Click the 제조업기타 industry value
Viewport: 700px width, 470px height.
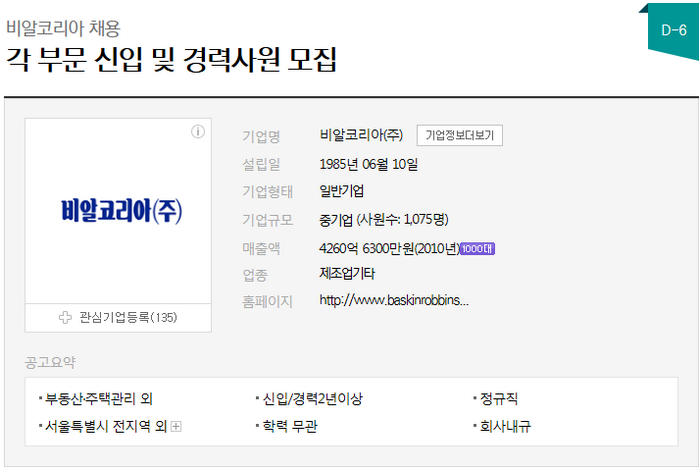pyautogui.click(x=347, y=273)
